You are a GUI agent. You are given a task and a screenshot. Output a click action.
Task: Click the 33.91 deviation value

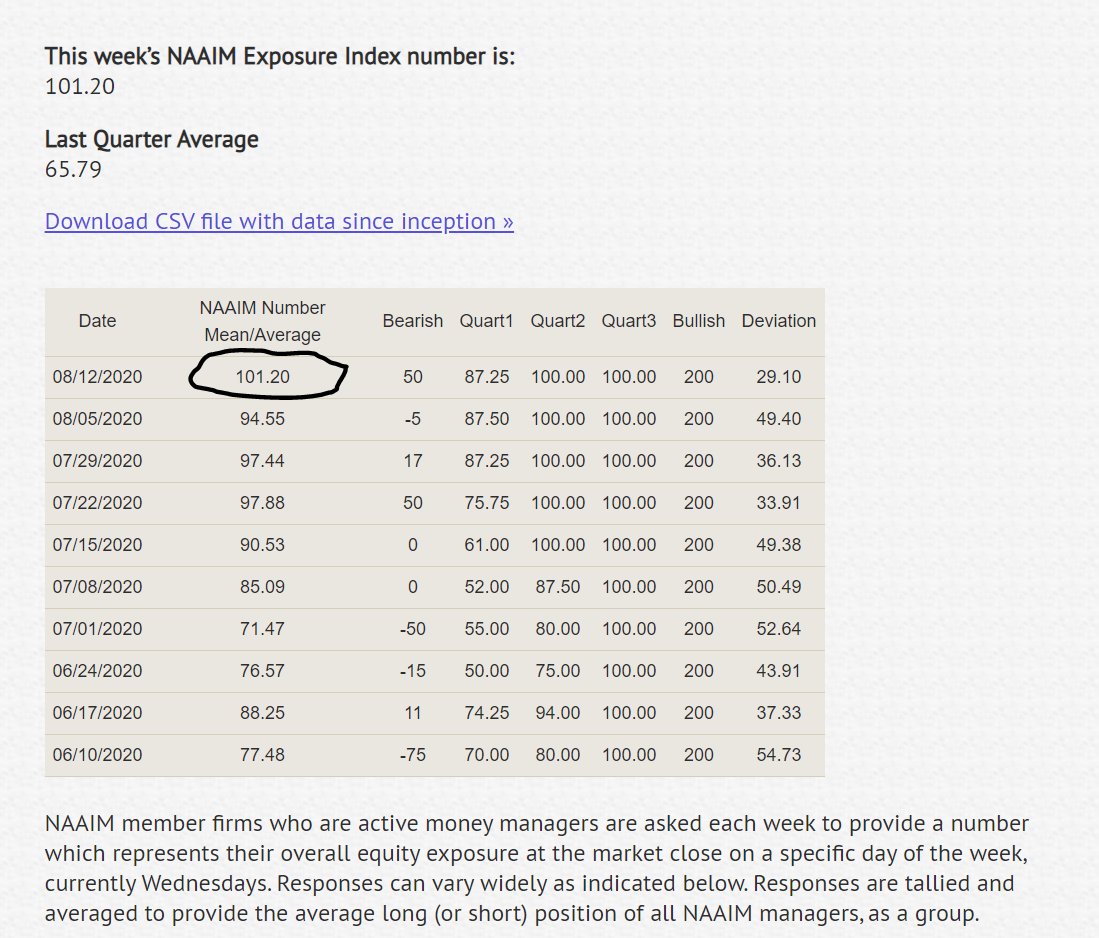pyautogui.click(x=779, y=503)
